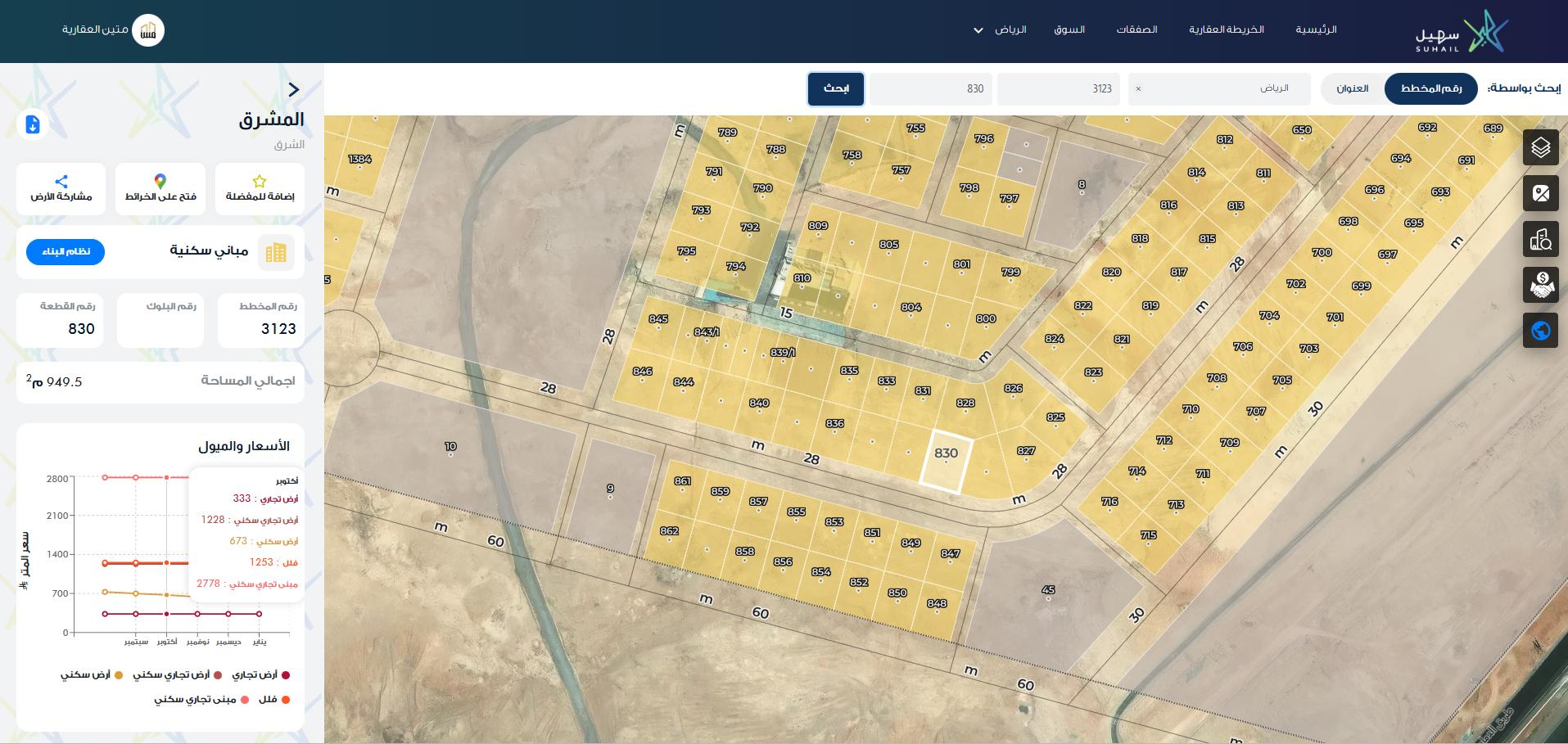This screenshot has width=1568, height=744.
Task: Open the map layers tool
Action: pos(1540,147)
